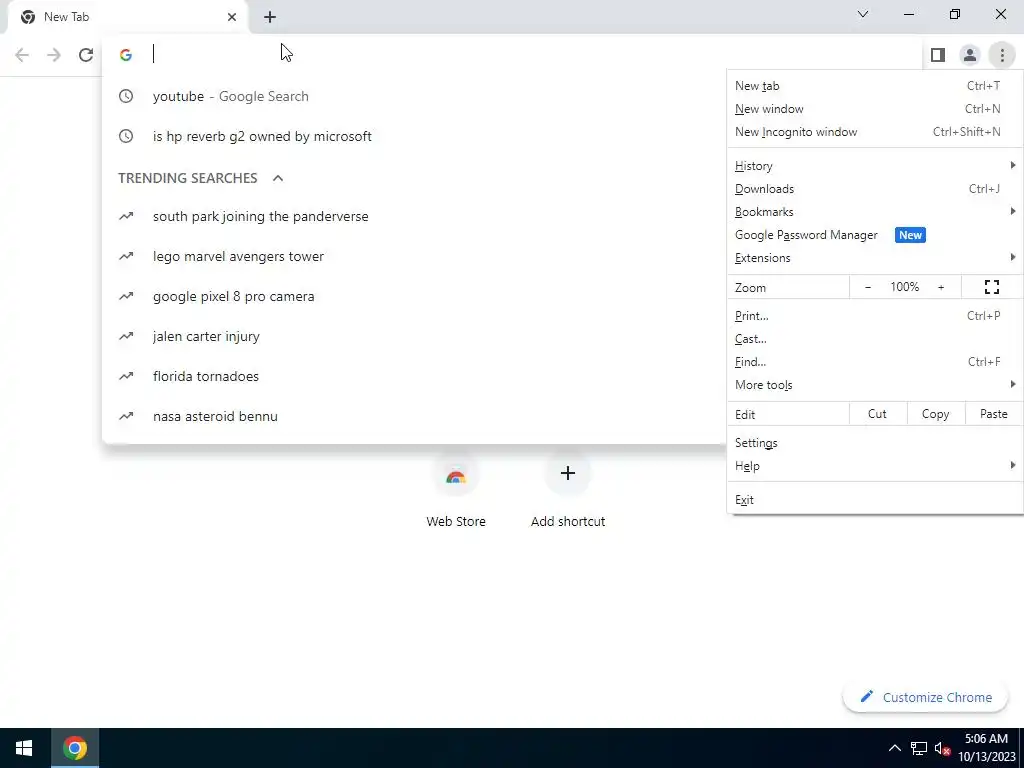
Task: Click the muted volume tray icon
Action: (x=942, y=748)
